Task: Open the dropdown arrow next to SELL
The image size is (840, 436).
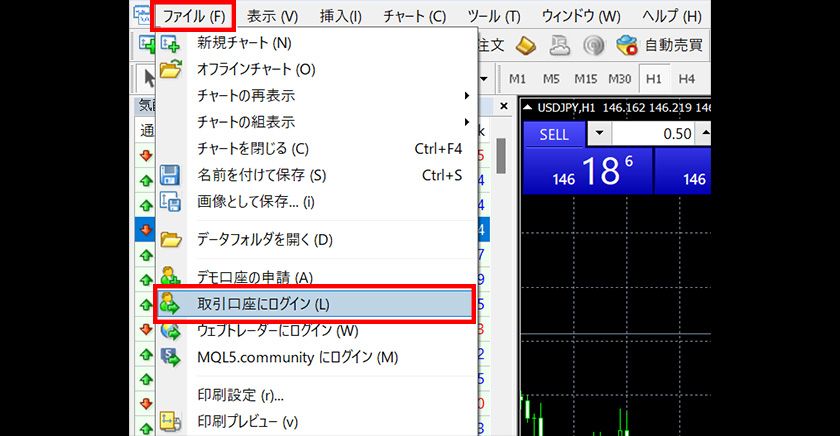Action: click(599, 133)
